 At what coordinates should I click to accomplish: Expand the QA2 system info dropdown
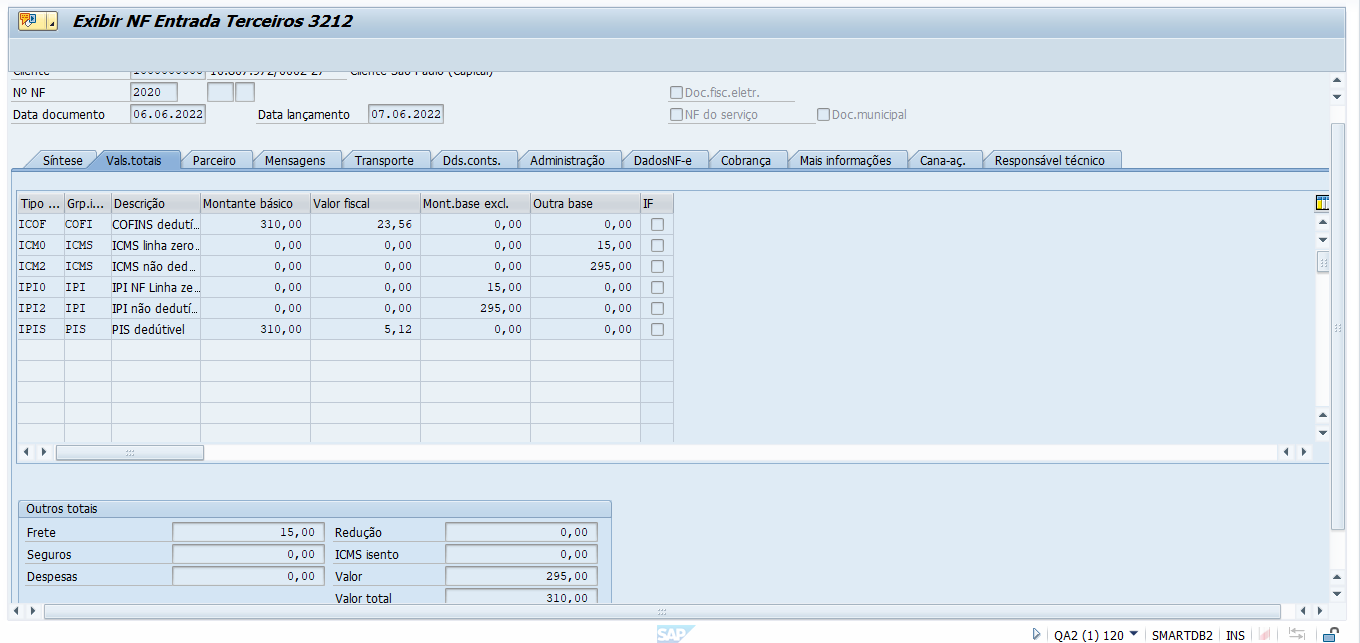pos(1133,634)
